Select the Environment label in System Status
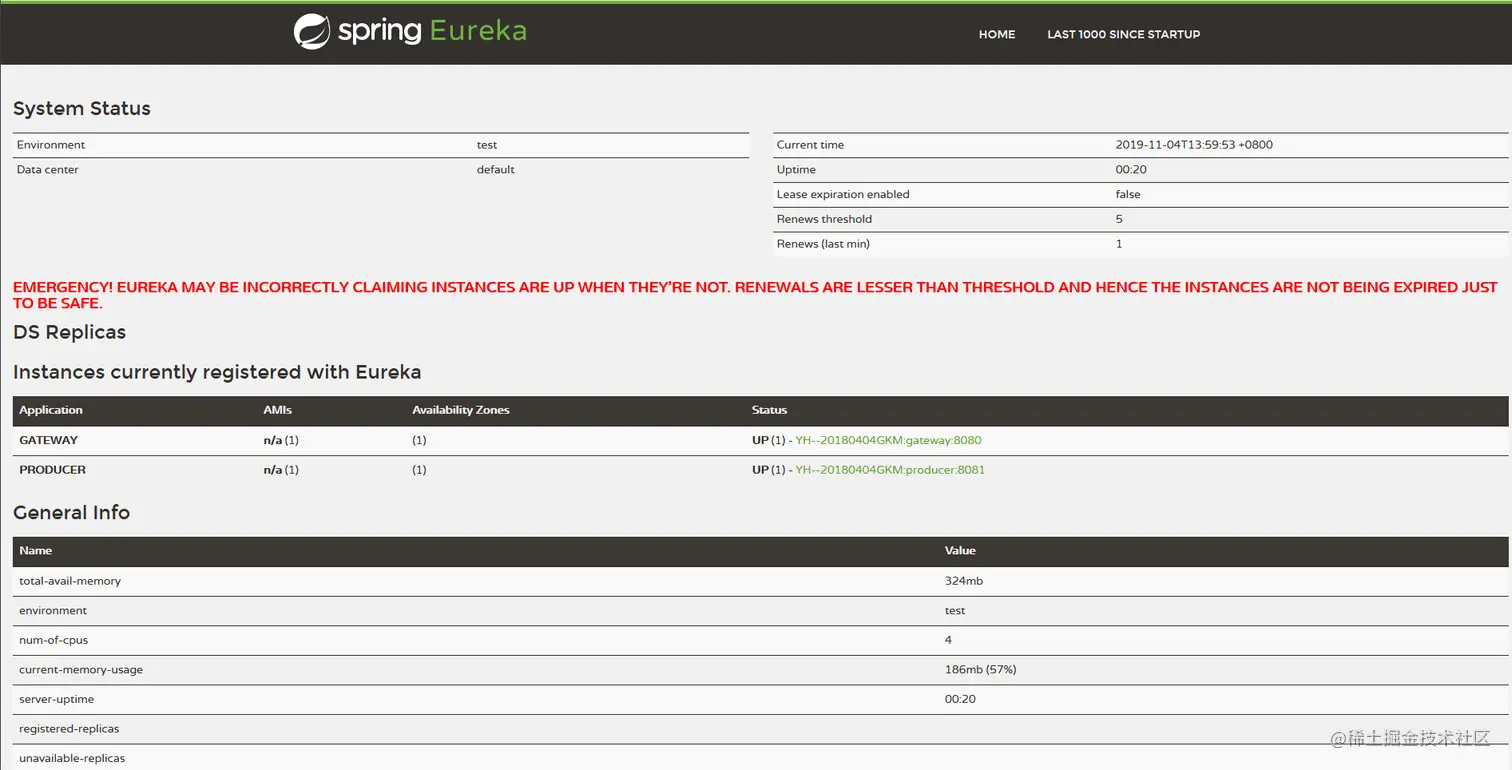The width and height of the screenshot is (1512, 770). [51, 145]
